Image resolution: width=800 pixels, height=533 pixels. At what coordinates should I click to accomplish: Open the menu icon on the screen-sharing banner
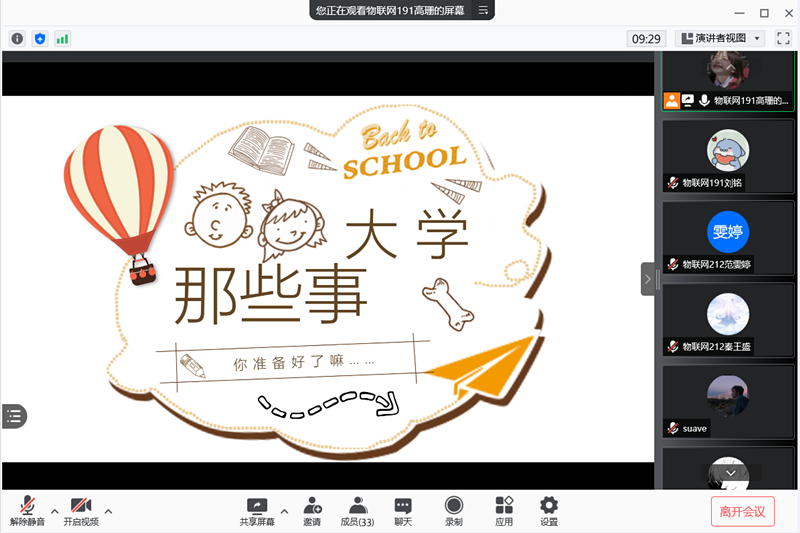[x=483, y=10]
